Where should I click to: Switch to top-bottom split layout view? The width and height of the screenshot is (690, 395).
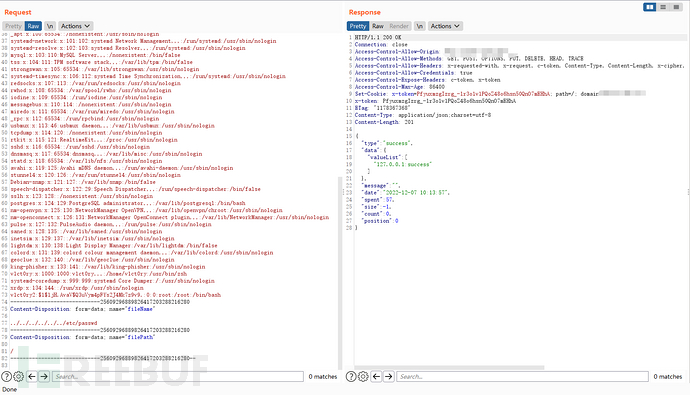click(663, 7)
